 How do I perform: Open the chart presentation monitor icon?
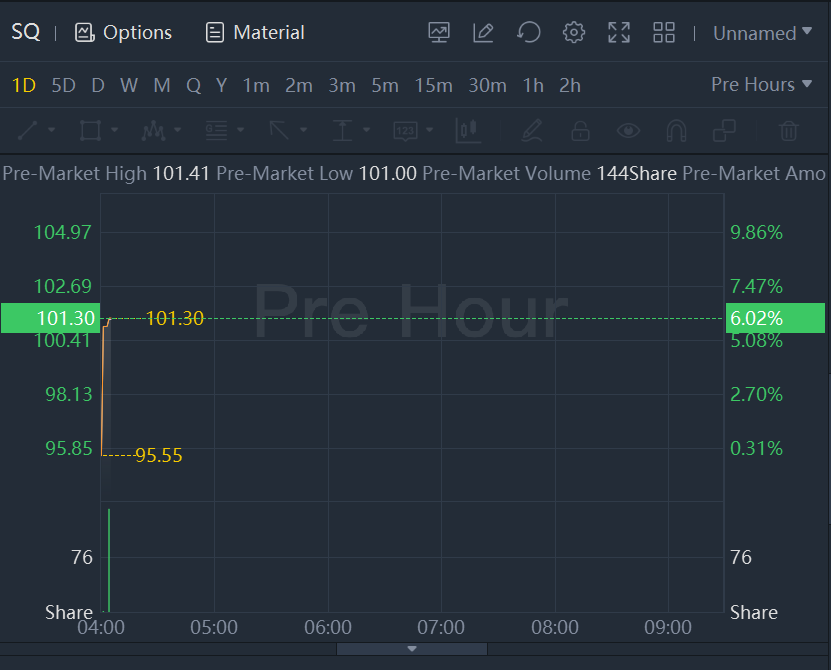tap(439, 33)
